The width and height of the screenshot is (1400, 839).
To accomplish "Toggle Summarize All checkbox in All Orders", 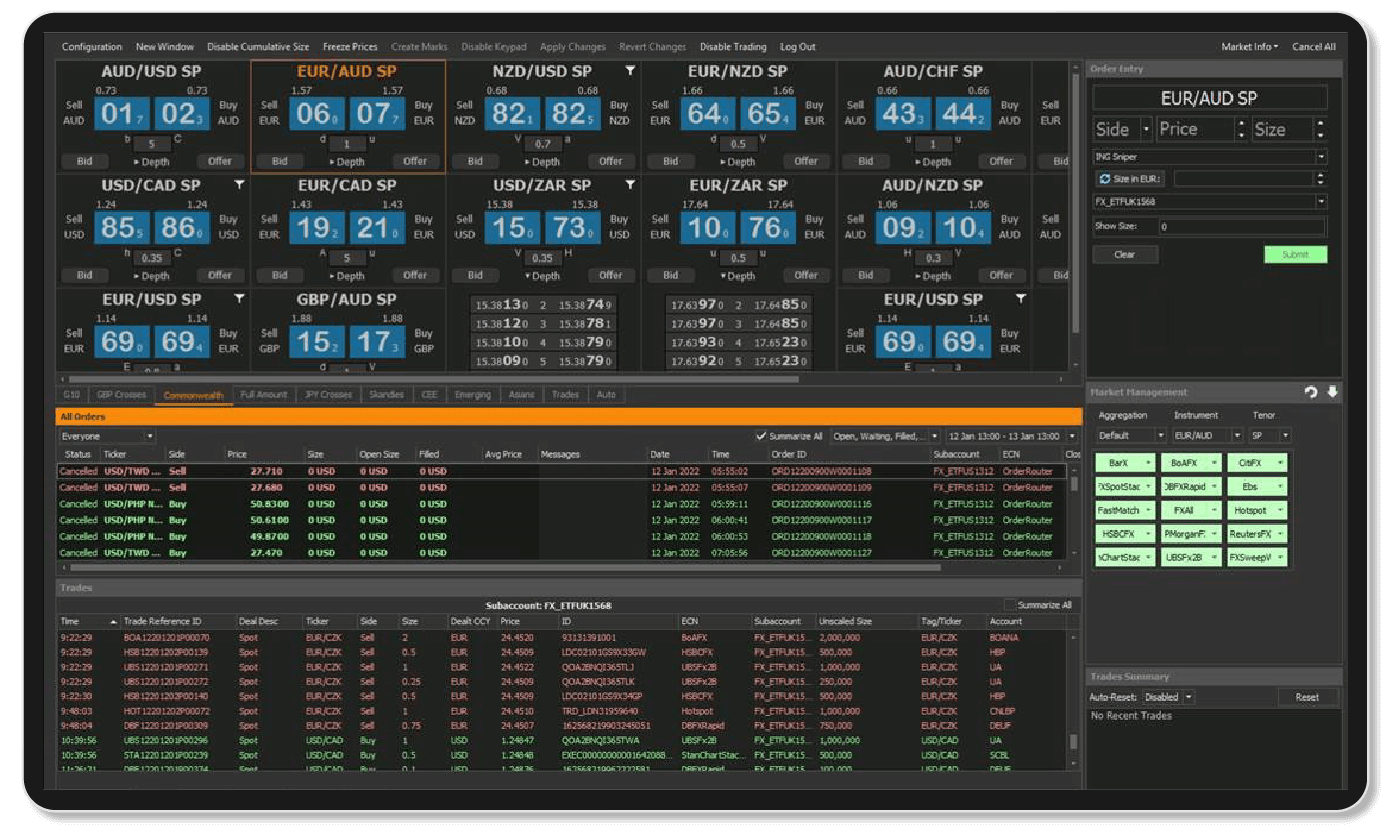I will pyautogui.click(x=763, y=436).
